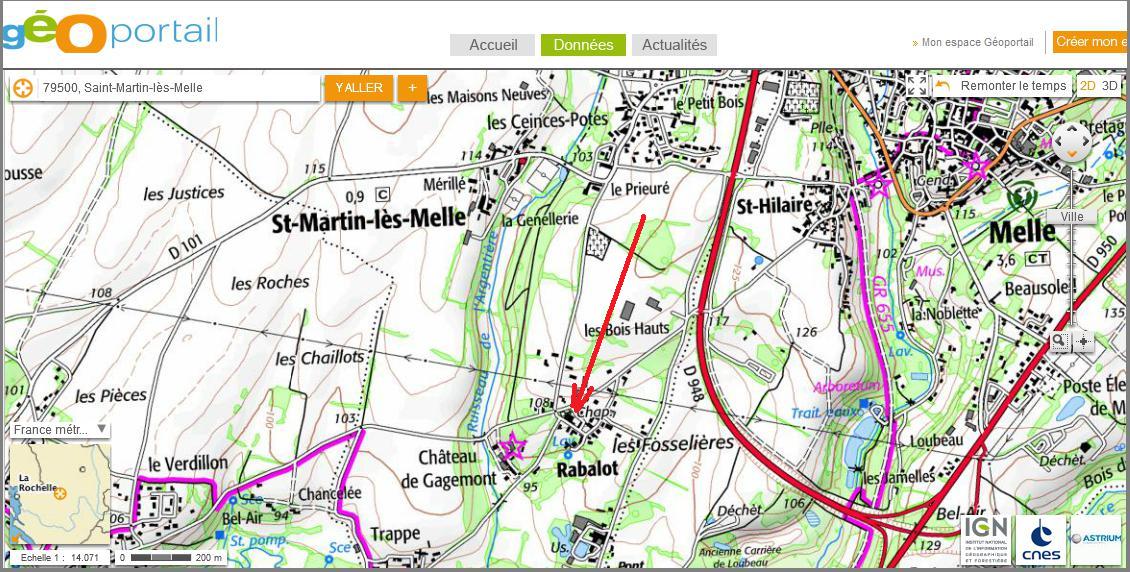Image resolution: width=1130 pixels, height=572 pixels.
Task: Open the Accueil tab
Action: click(493, 45)
